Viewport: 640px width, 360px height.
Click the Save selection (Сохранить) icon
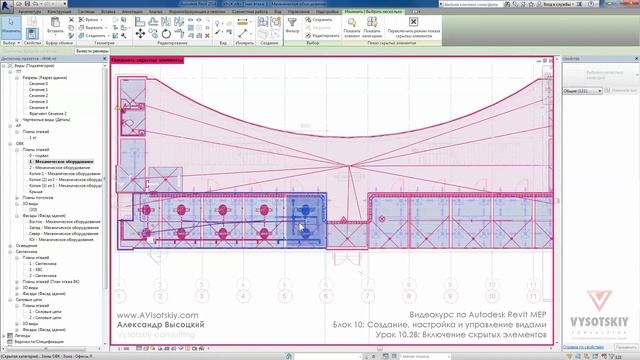[x=319, y=20]
